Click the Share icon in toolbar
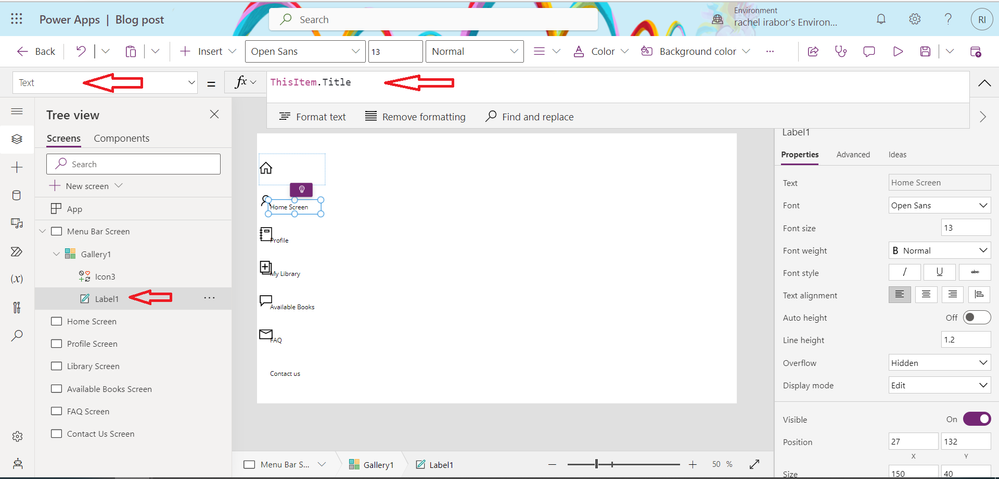The image size is (999, 479). (813, 52)
